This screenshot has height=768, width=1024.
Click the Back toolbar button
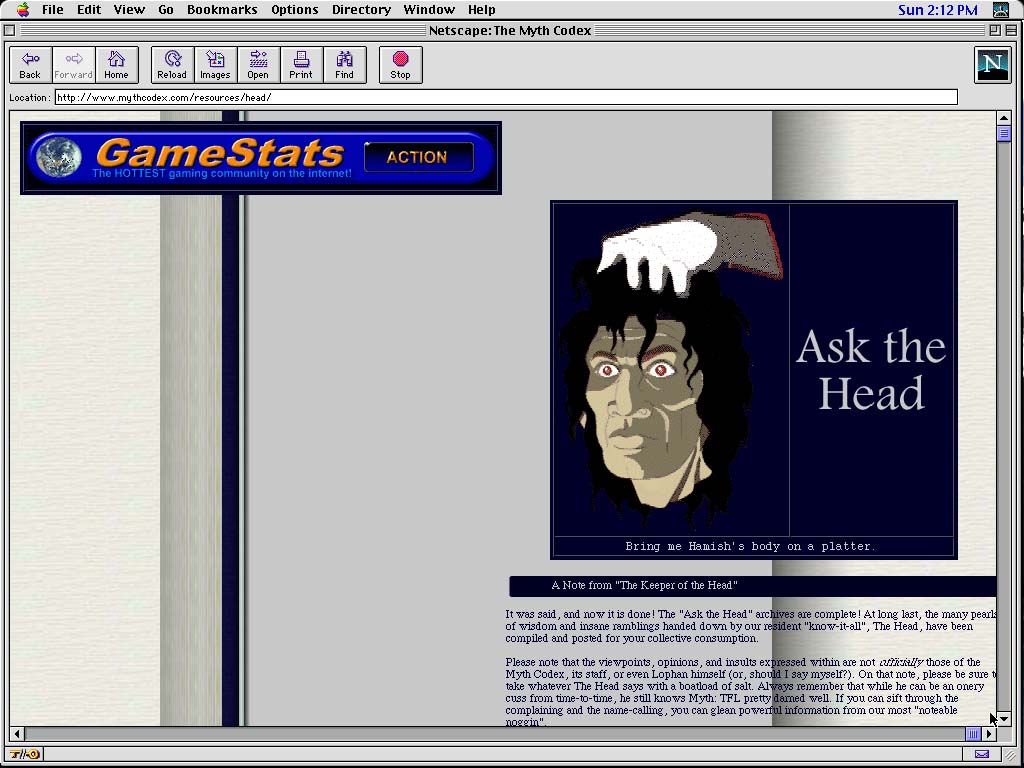30,65
